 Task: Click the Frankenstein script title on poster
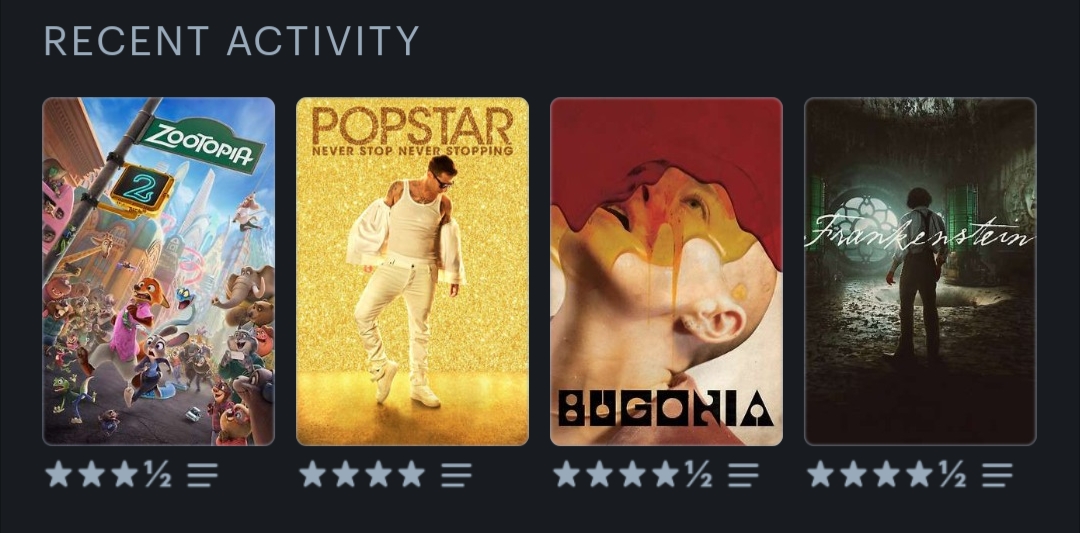coord(920,233)
